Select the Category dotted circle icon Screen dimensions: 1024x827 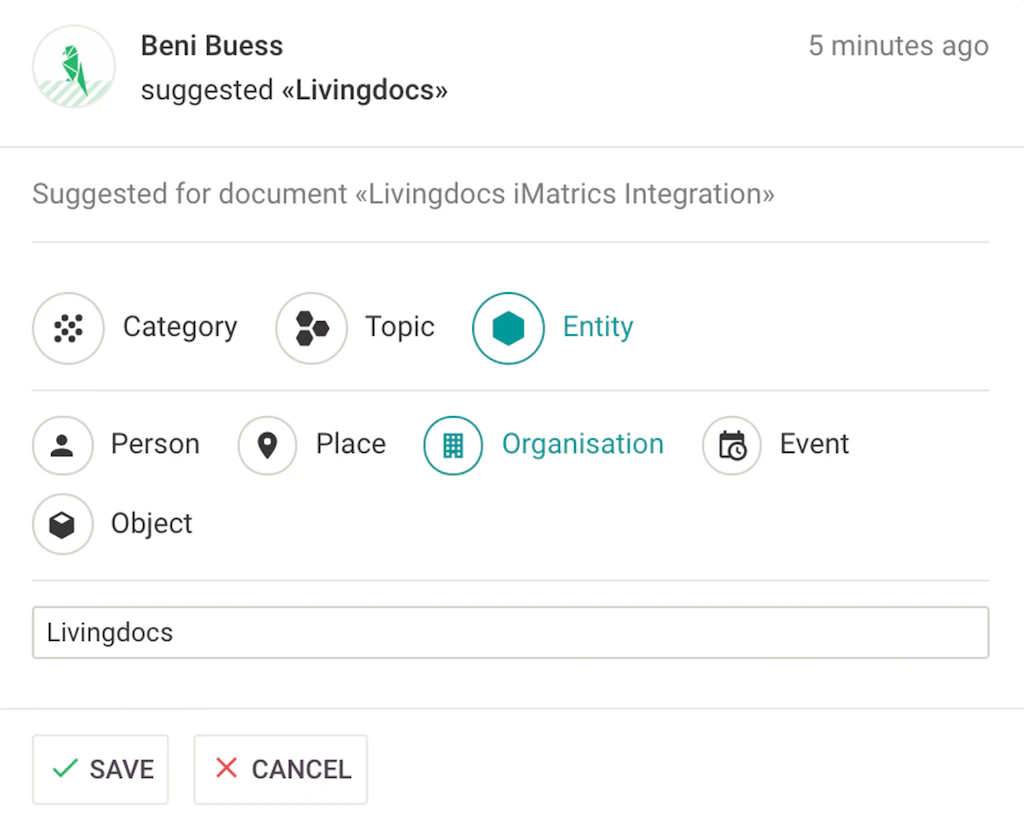pyautogui.click(x=69, y=328)
